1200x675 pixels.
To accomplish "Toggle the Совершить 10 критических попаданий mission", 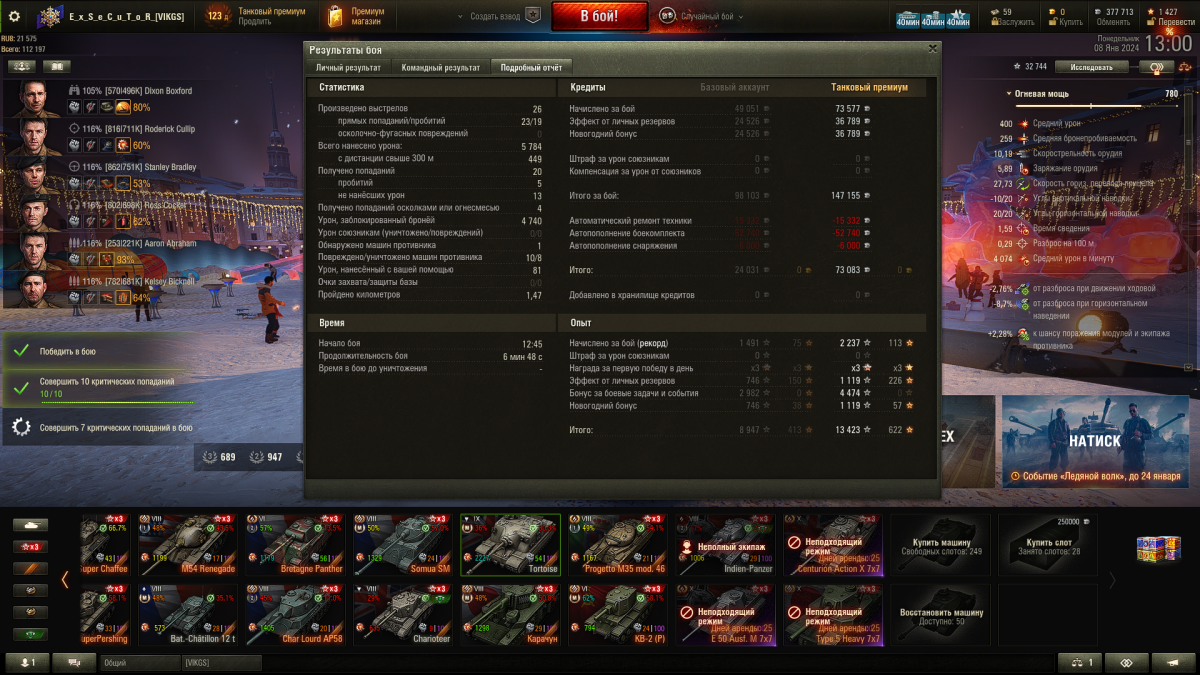I will click(x=98, y=388).
